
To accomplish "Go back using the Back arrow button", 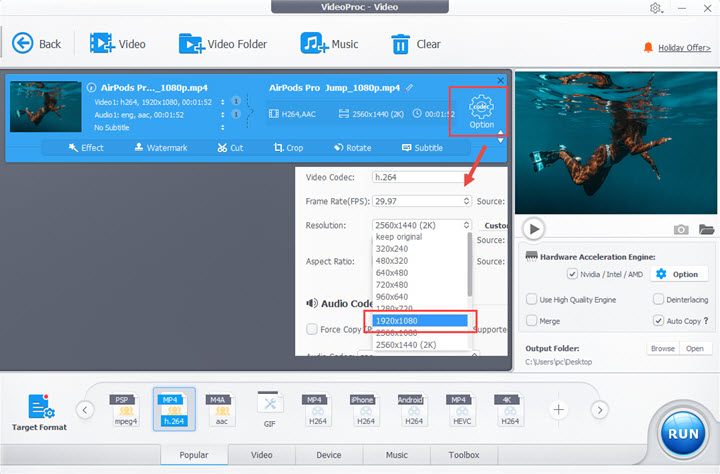I will (36, 44).
